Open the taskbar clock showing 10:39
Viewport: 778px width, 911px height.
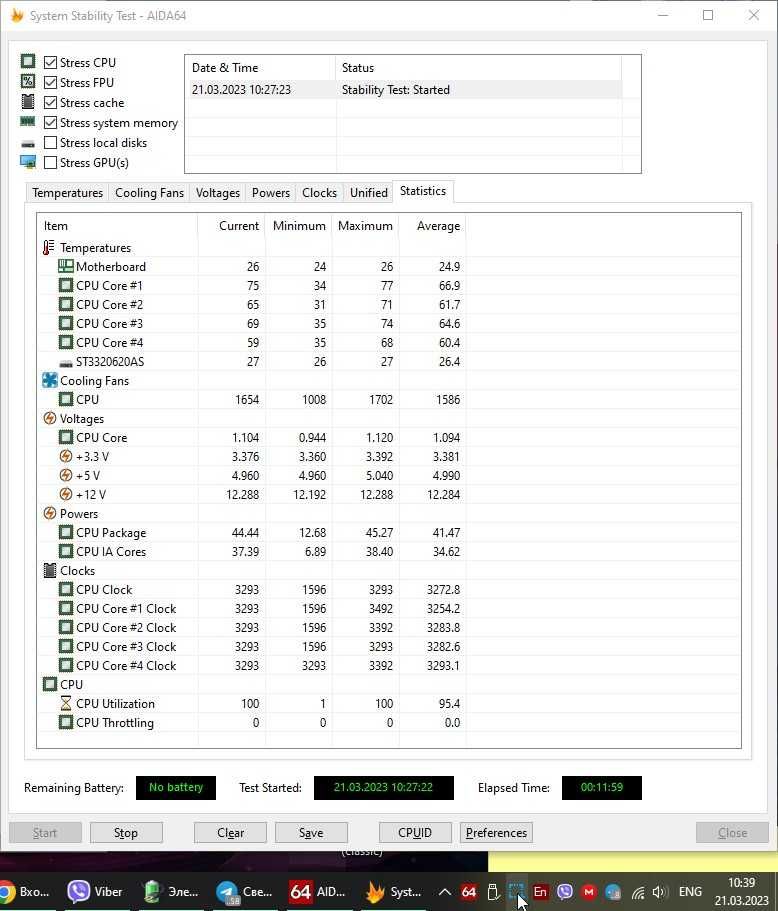742,891
